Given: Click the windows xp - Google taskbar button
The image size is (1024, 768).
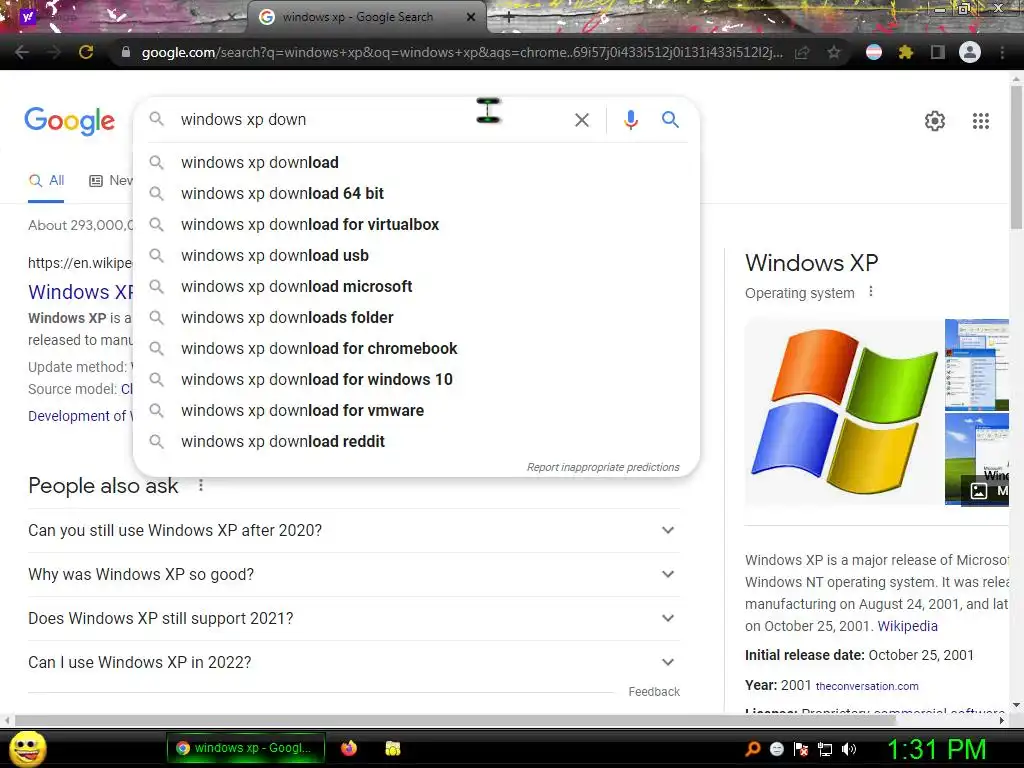Looking at the screenshot, I should click(x=246, y=748).
